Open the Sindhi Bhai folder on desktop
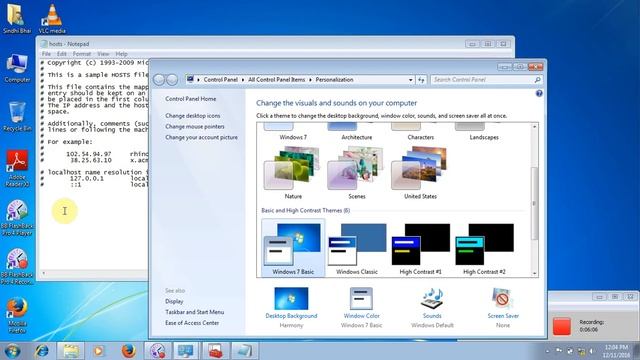This screenshot has height=360, width=640. (x=16, y=18)
